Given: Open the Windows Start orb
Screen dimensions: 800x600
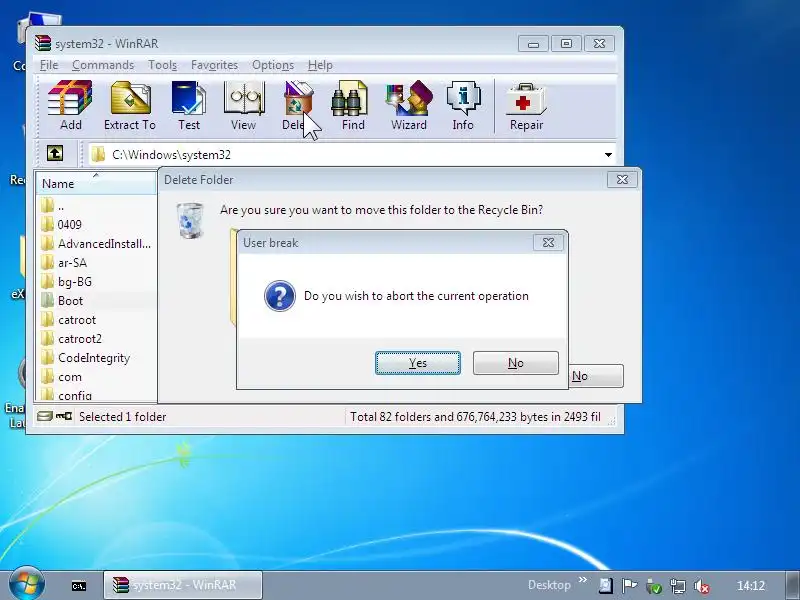Looking at the screenshot, I should click(x=26, y=584).
